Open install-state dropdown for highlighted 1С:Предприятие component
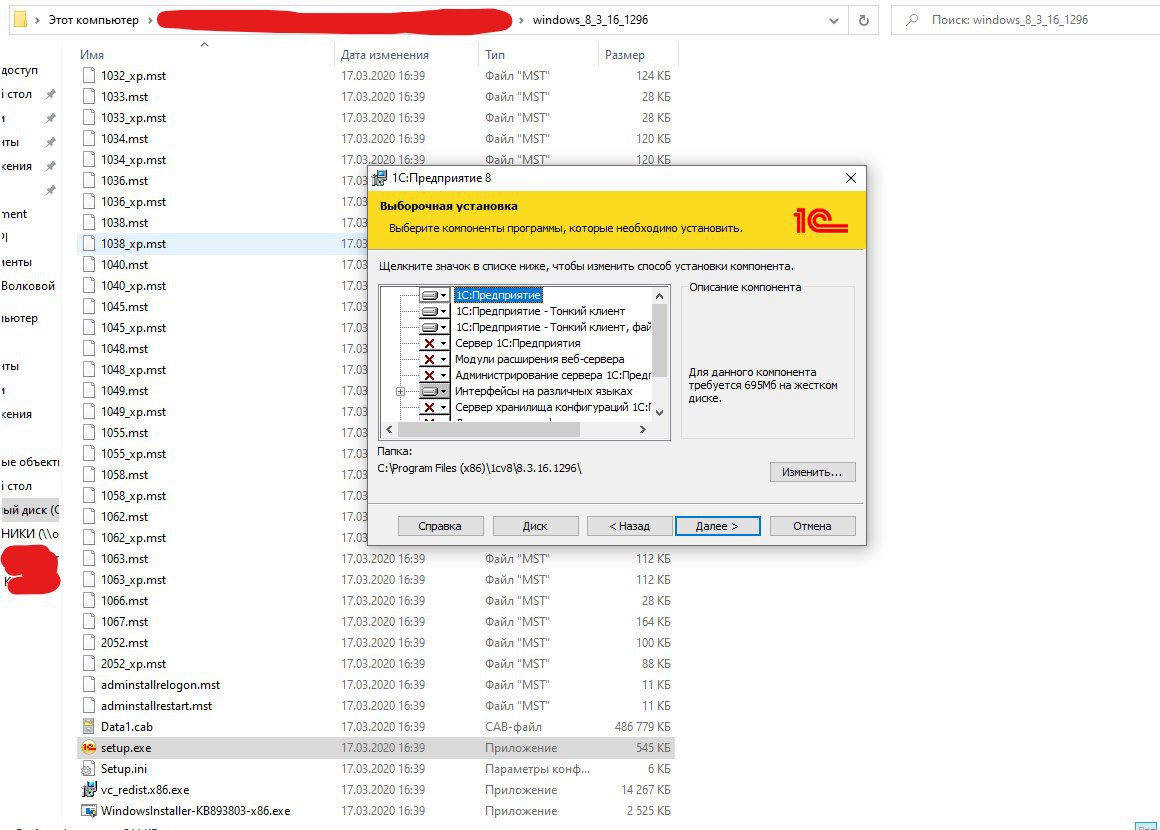Image resolution: width=1160 pixels, height=830 pixels. click(x=434, y=295)
